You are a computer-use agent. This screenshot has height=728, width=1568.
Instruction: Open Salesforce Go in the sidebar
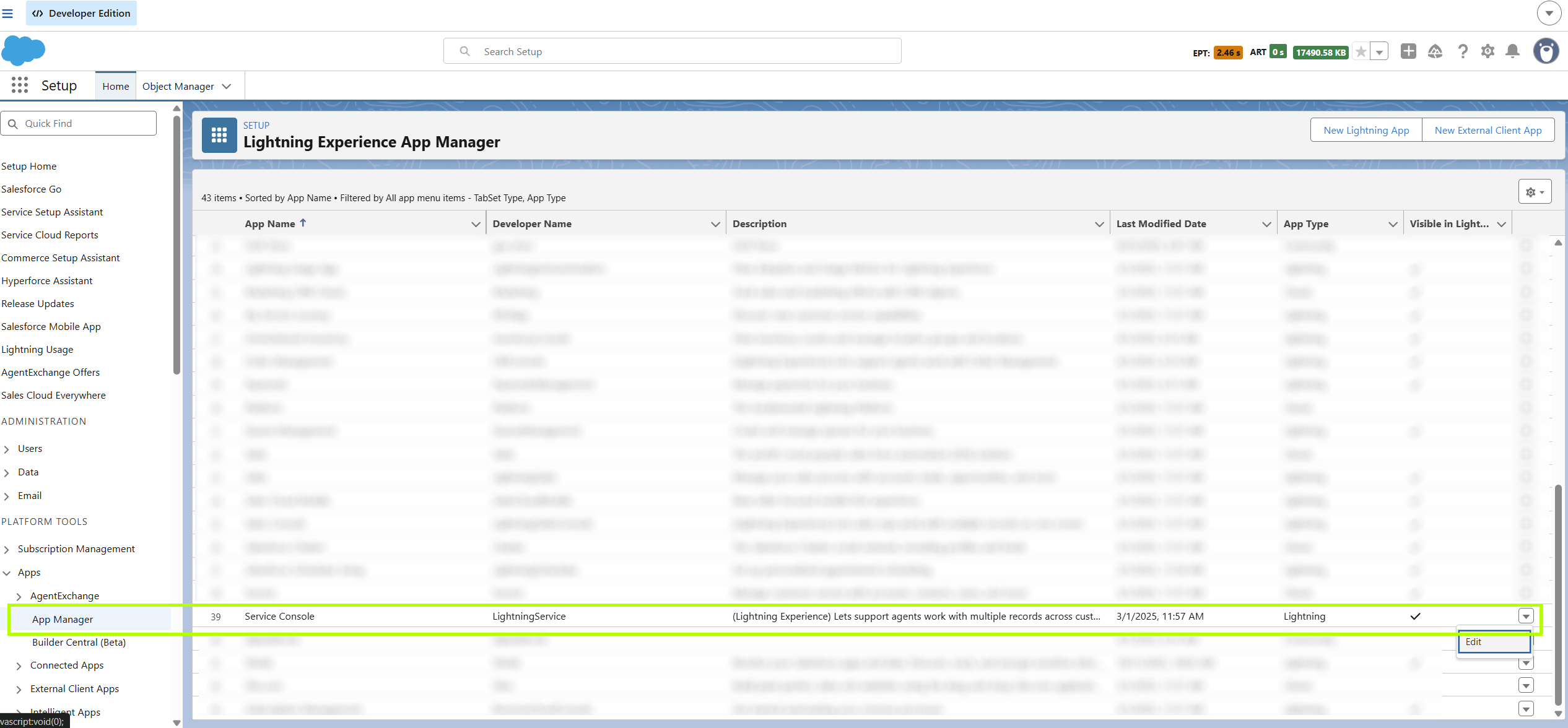32,189
